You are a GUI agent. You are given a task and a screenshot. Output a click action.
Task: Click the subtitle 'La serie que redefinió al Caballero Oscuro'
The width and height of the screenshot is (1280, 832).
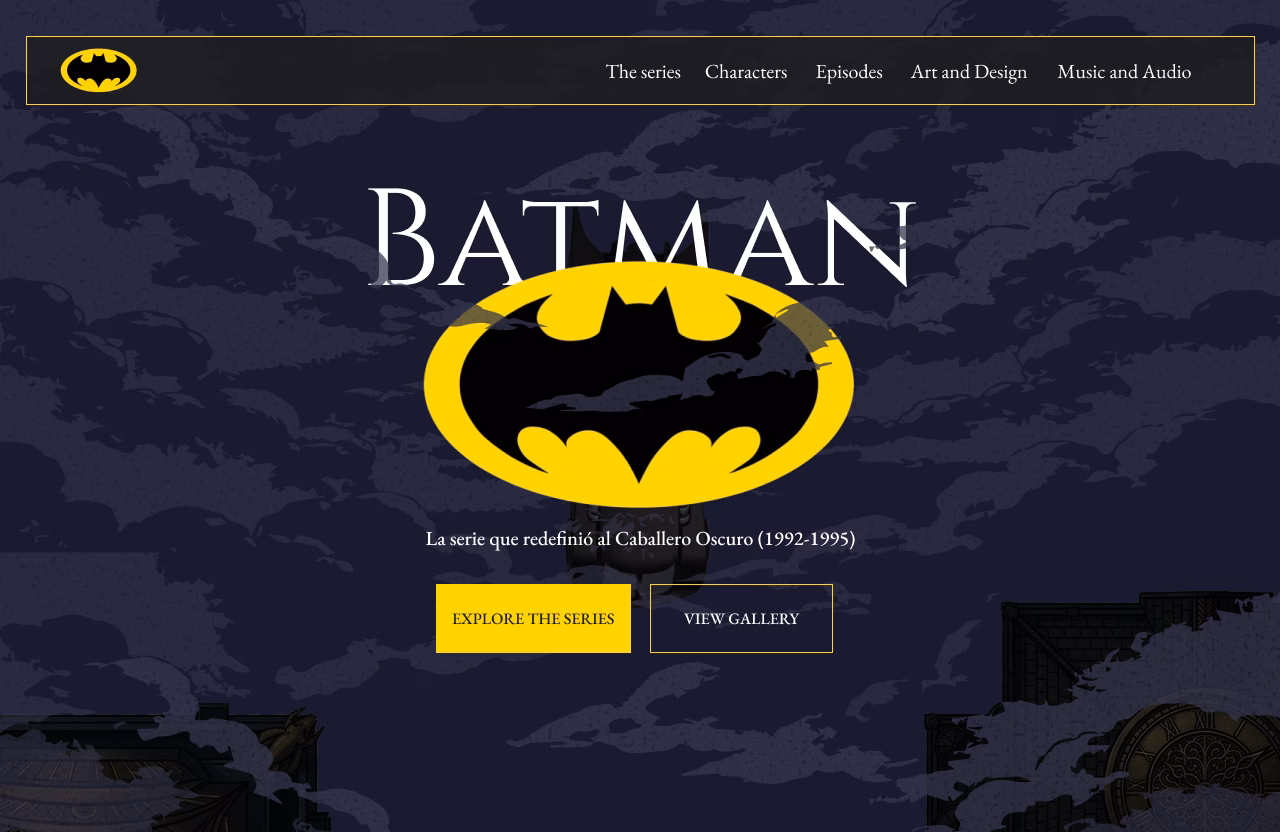(x=640, y=539)
